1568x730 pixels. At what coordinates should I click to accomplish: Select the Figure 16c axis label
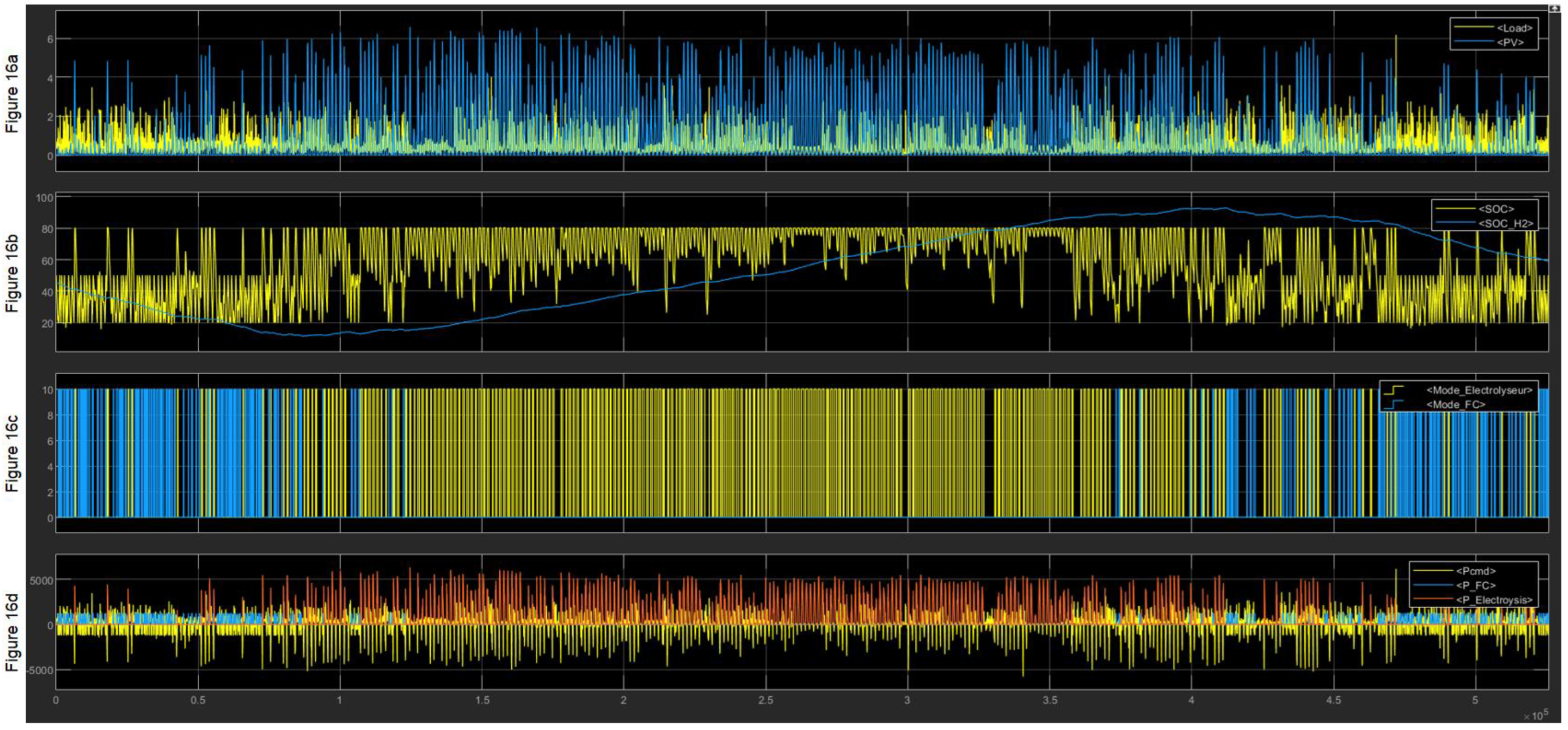[12, 453]
